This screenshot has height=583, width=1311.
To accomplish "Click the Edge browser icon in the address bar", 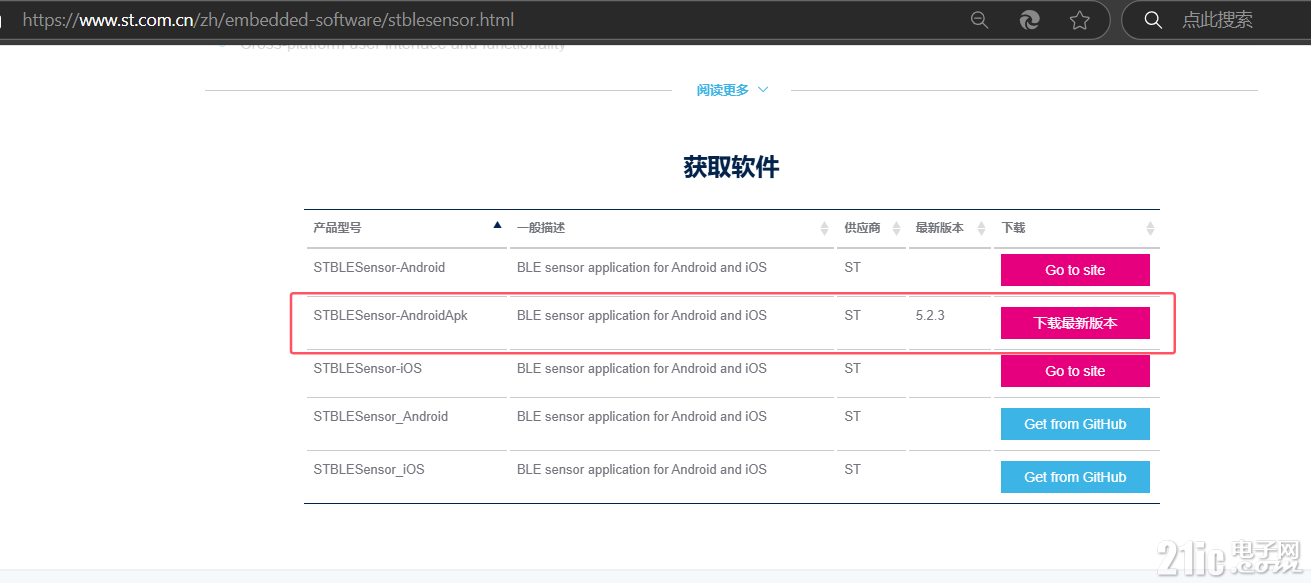I will [1029, 20].
